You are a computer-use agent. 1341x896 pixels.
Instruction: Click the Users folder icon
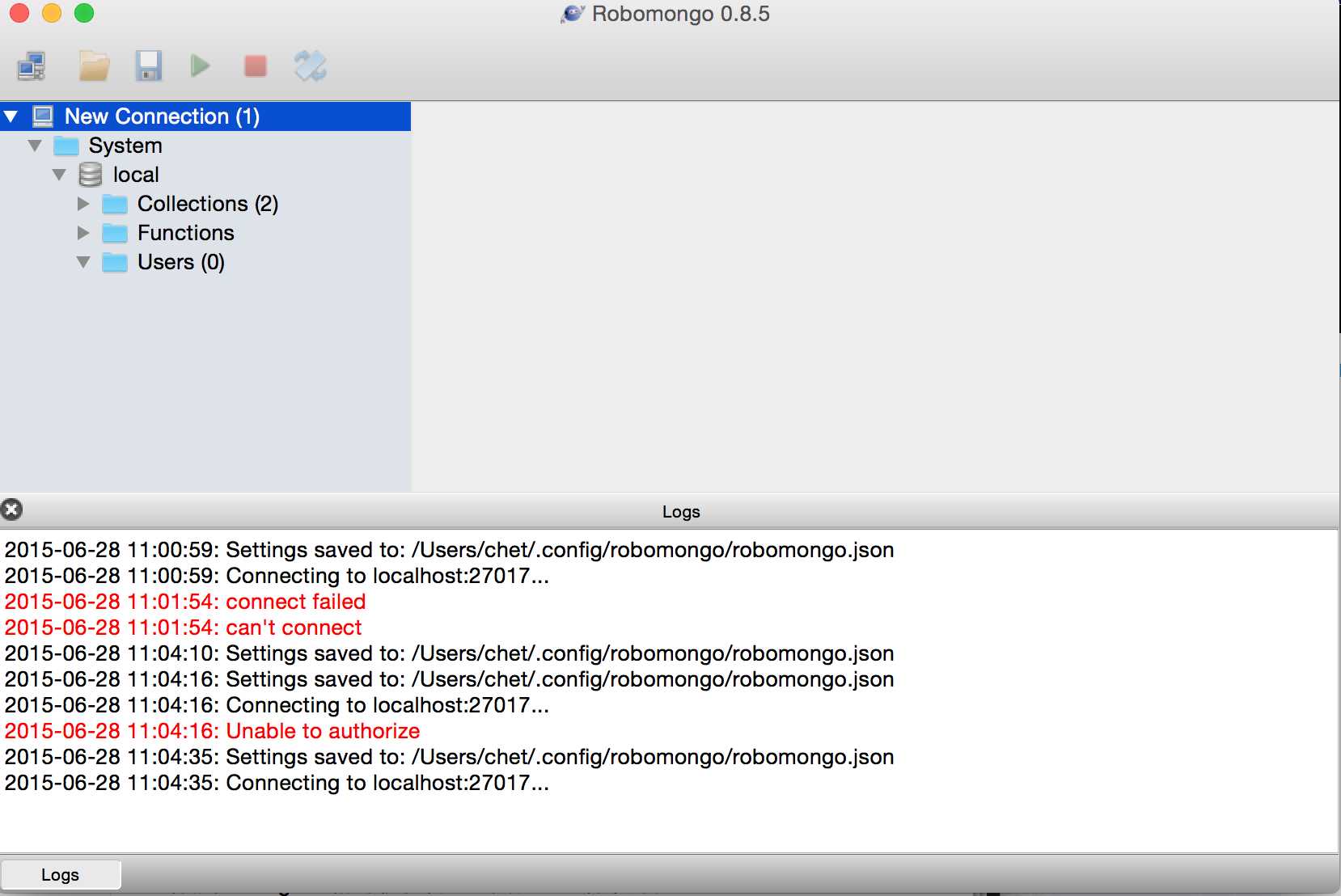pos(115,262)
